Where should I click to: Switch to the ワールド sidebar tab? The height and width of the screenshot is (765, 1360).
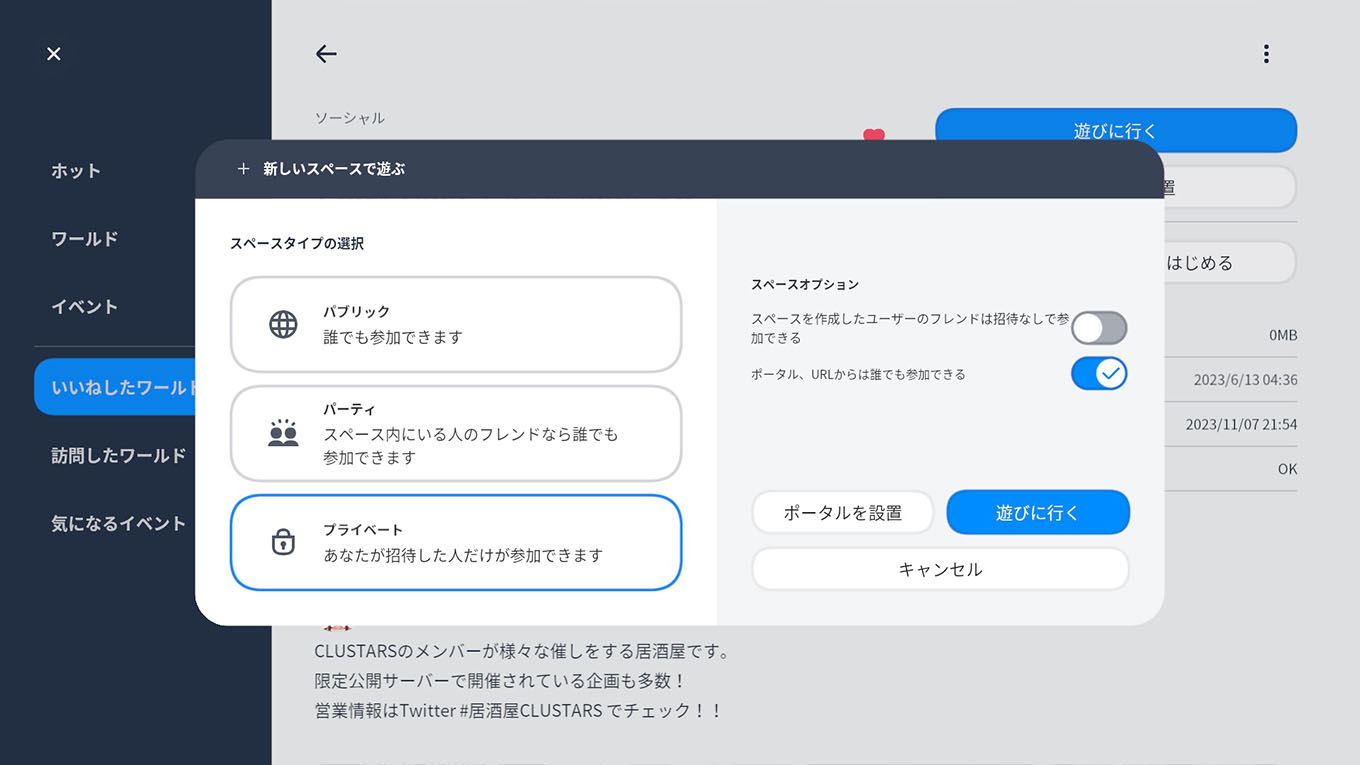pyautogui.click(x=85, y=239)
